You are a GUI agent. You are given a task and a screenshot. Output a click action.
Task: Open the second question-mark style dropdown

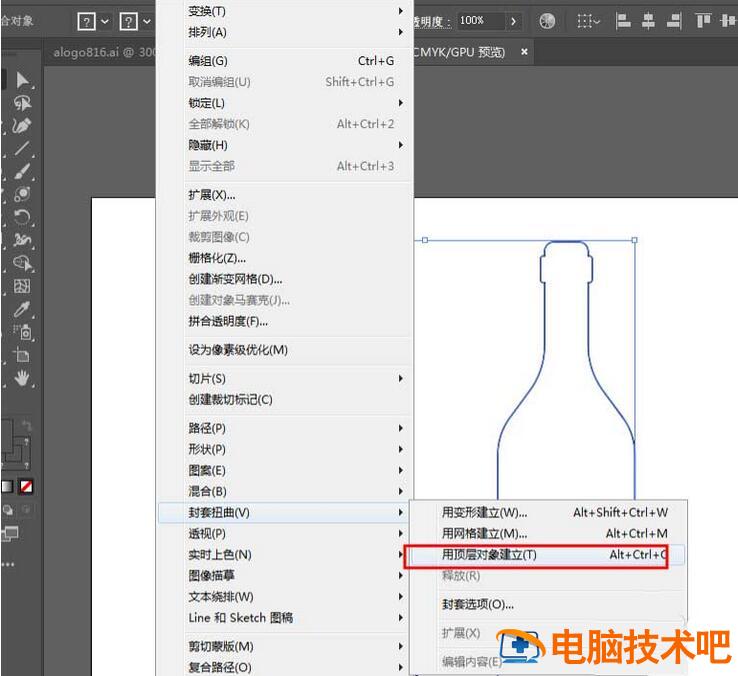click(136, 22)
